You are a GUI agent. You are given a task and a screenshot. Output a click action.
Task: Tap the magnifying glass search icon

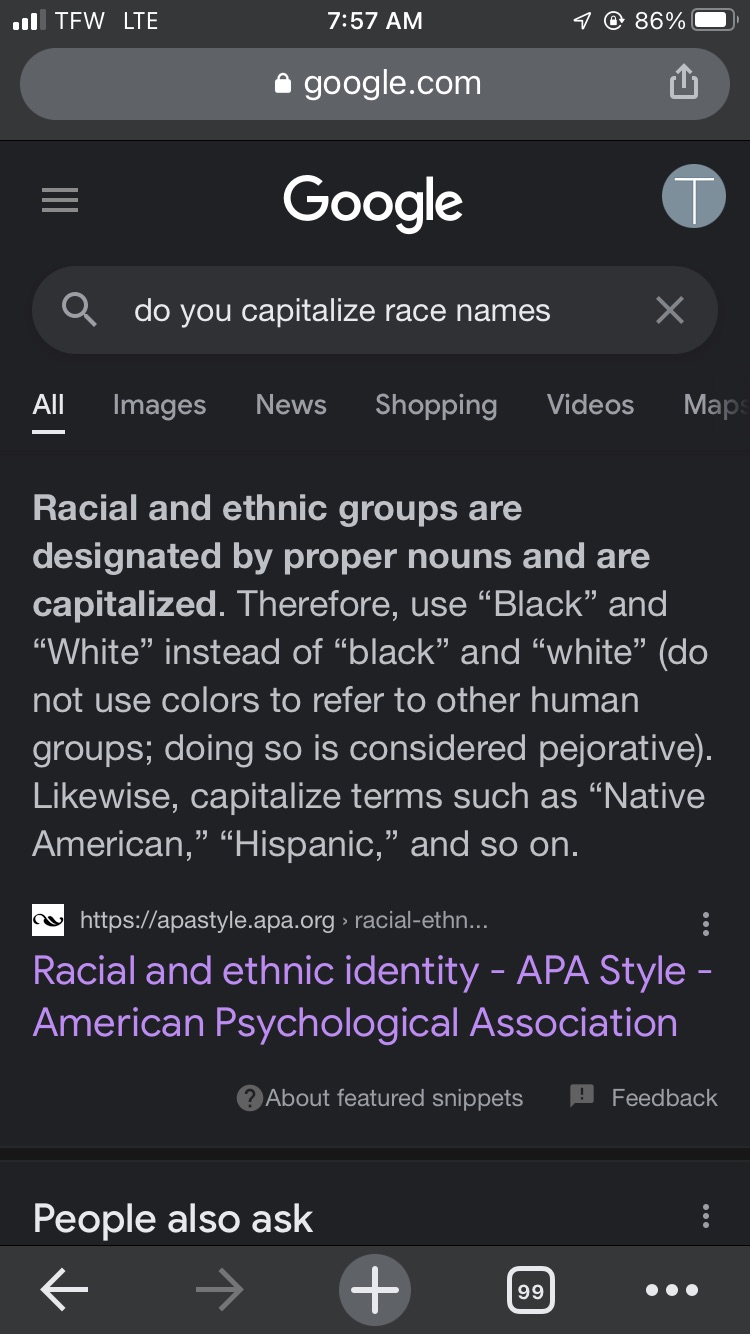point(79,310)
